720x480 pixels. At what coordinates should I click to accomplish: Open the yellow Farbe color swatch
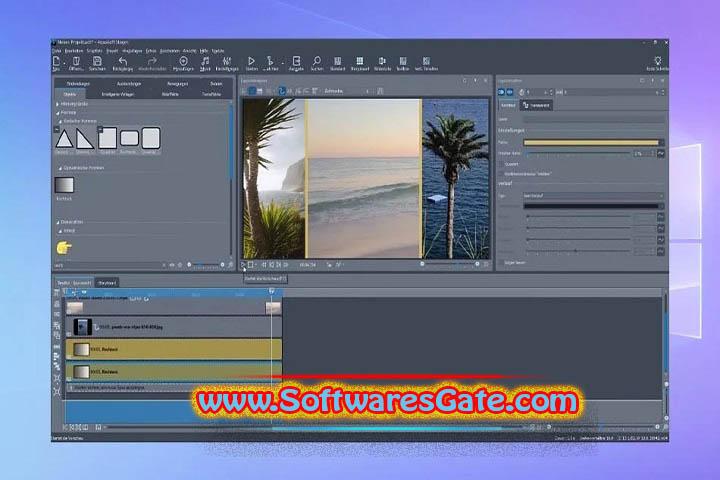593,143
